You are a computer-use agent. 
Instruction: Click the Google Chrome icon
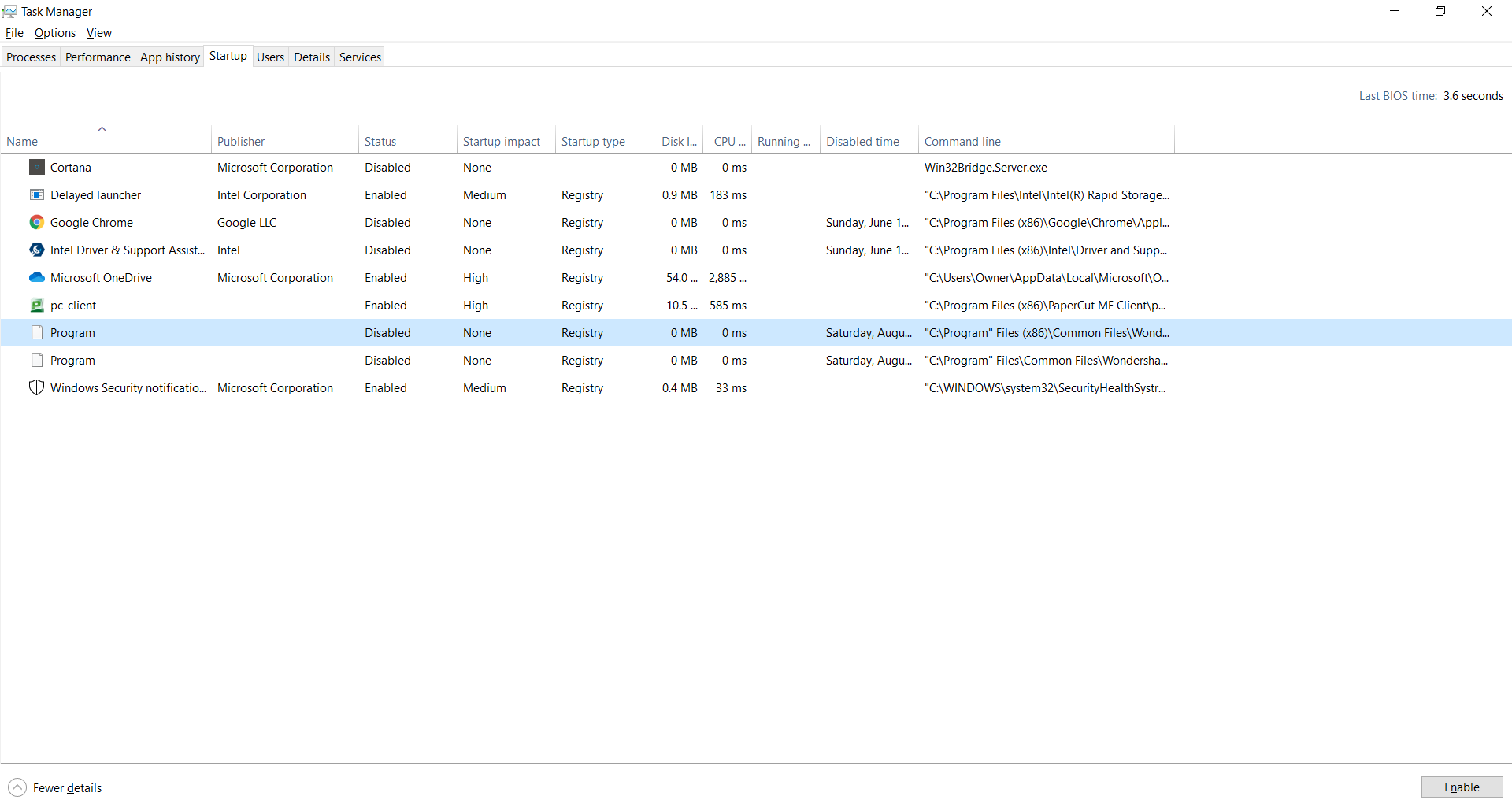click(x=37, y=222)
